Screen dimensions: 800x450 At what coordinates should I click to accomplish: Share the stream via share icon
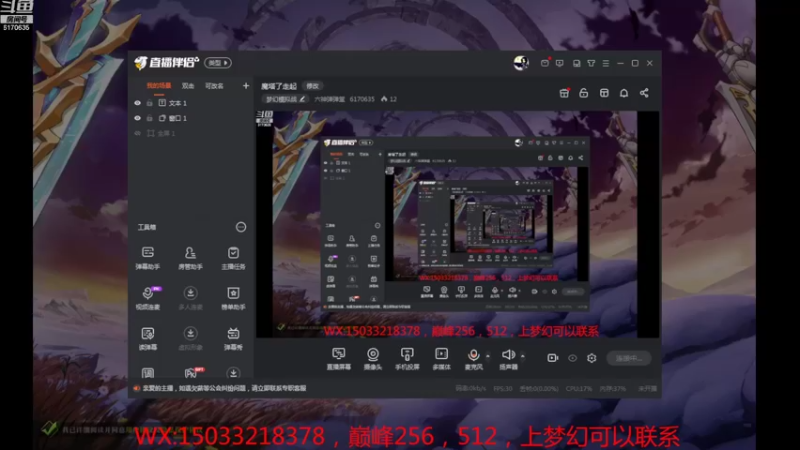[x=644, y=93]
